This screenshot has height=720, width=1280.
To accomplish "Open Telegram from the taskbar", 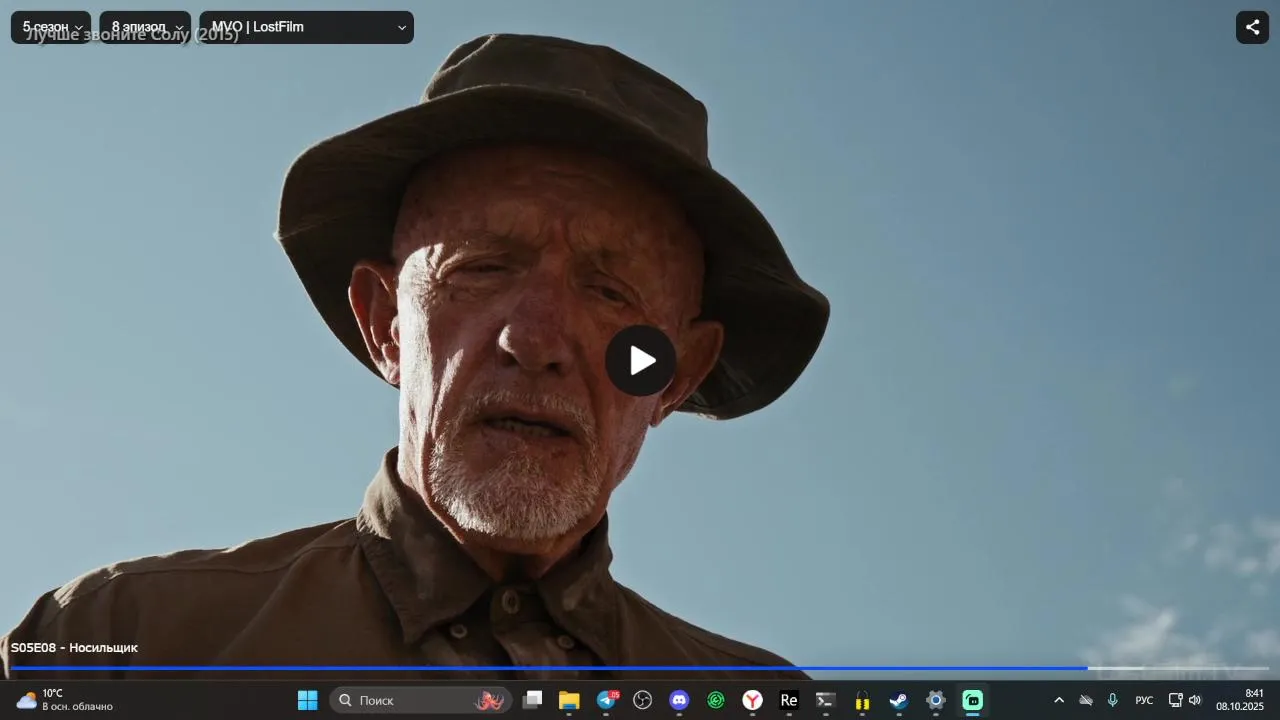I will (606, 700).
